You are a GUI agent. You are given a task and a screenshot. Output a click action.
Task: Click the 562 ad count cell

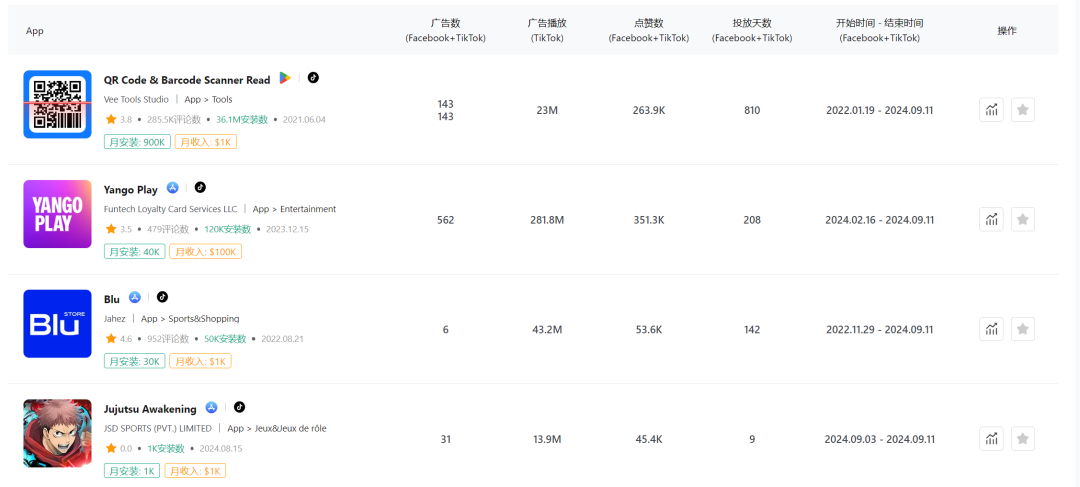(x=446, y=220)
